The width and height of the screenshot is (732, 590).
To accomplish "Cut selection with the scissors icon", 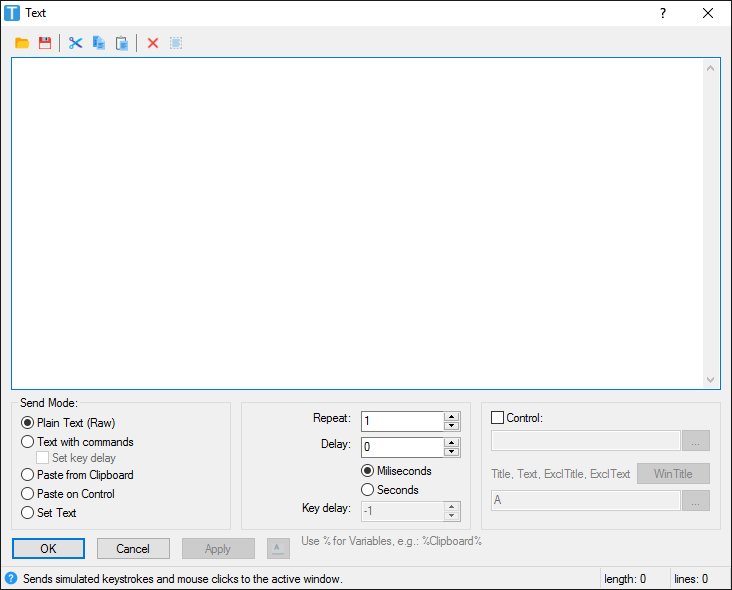I will tap(75, 43).
